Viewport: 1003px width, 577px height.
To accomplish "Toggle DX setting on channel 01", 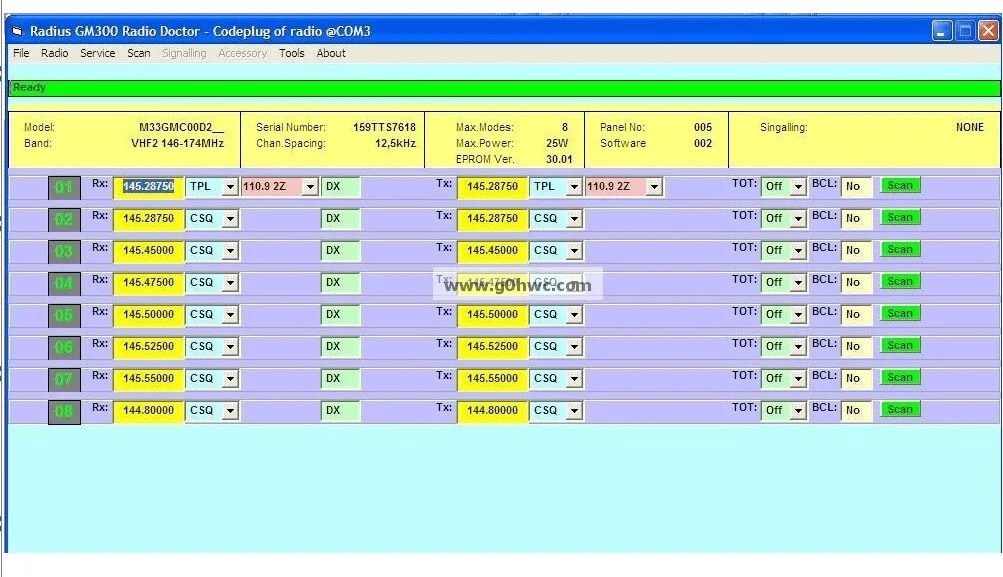I will click(340, 187).
